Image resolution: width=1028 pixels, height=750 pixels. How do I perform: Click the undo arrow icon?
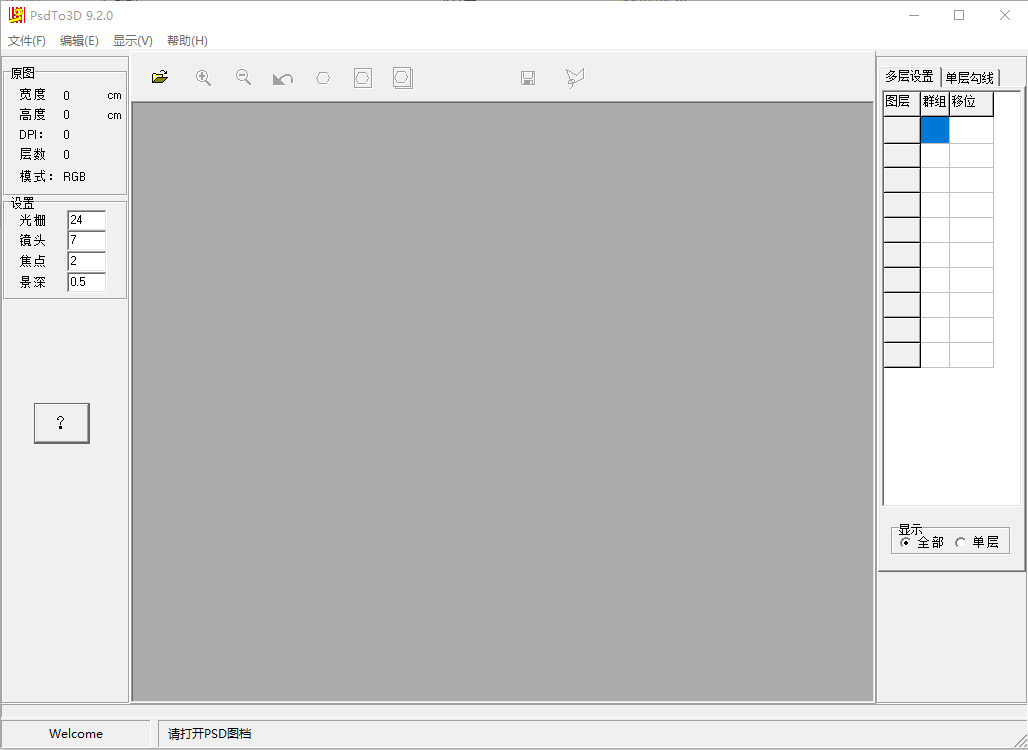click(283, 78)
